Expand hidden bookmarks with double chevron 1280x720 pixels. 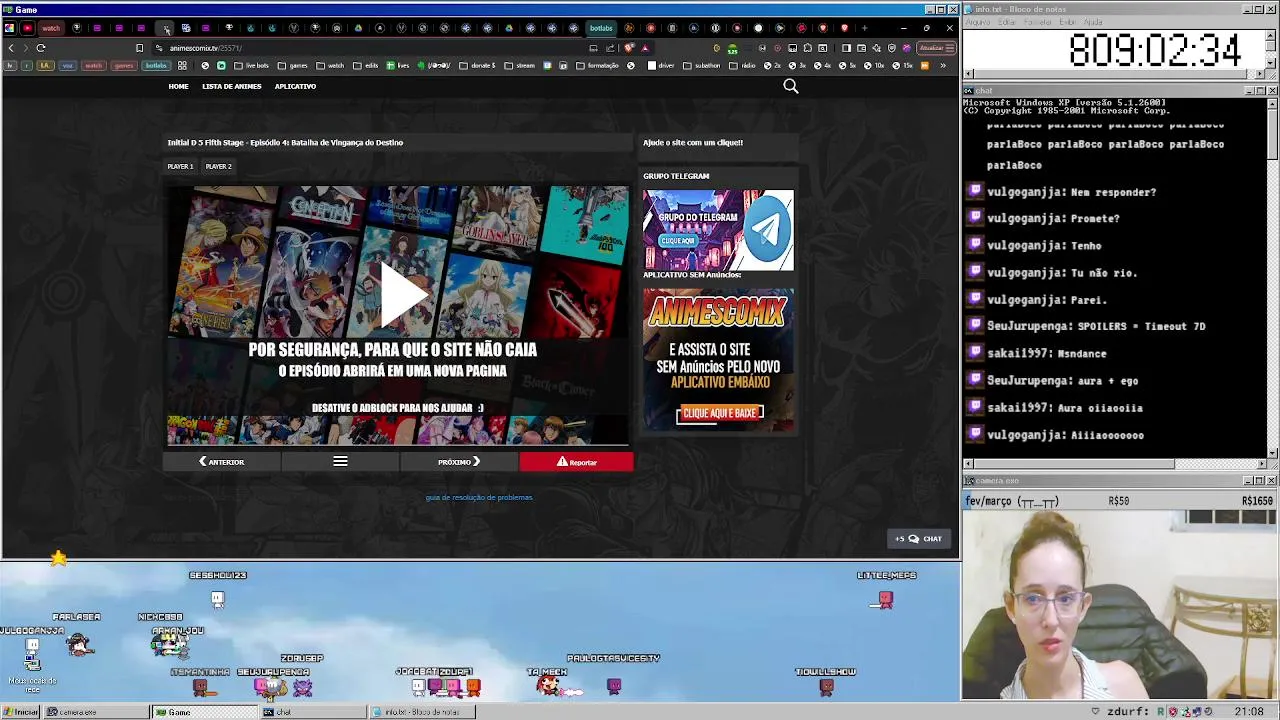tap(942, 66)
